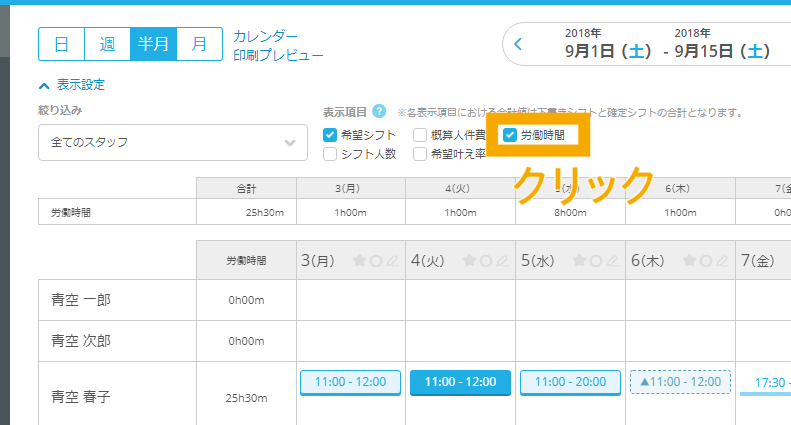Click the pencil edit icon for 4(火)

(502, 260)
